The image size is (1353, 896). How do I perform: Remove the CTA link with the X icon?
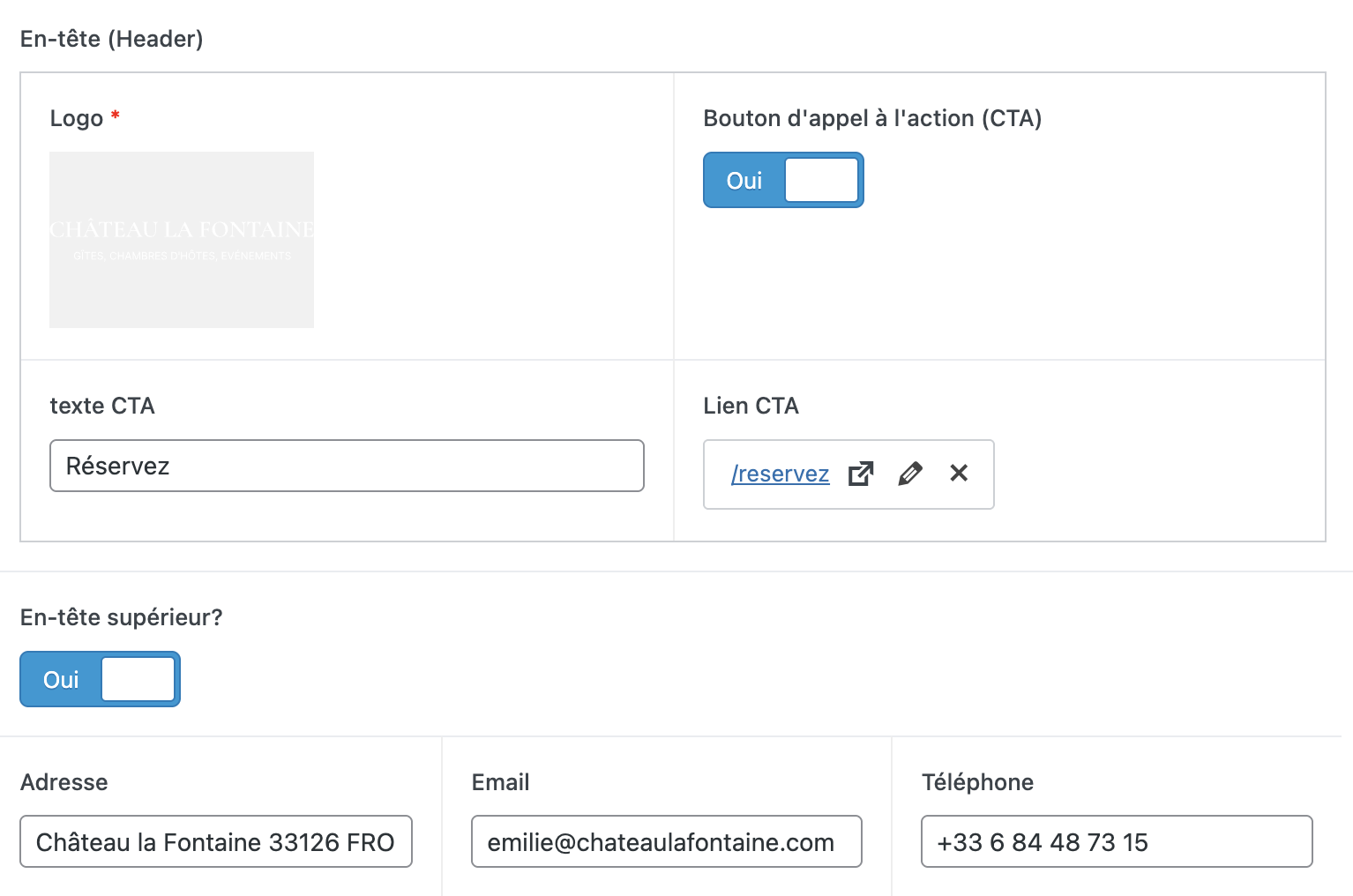(959, 474)
